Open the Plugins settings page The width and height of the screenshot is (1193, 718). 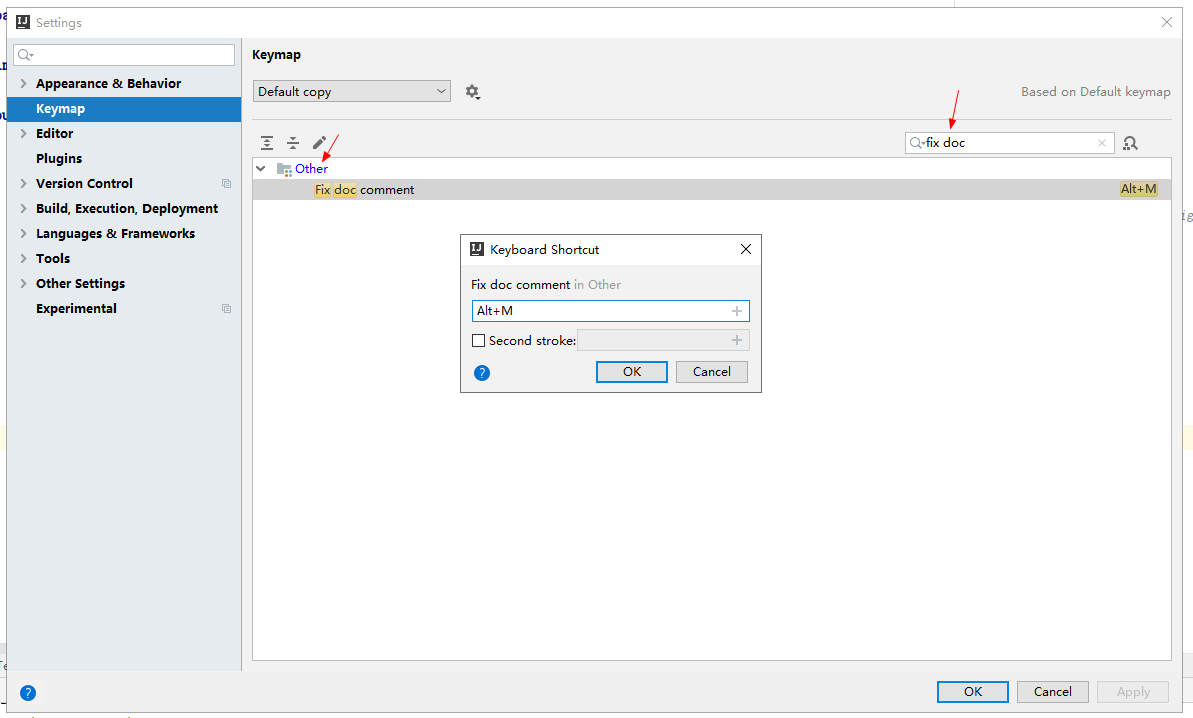[x=58, y=158]
